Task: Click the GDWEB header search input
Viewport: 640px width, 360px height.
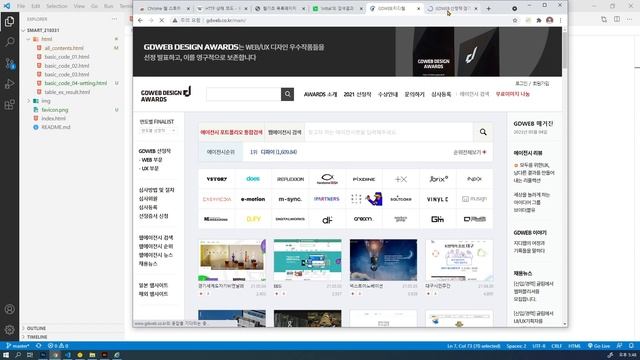Action: tap(244, 94)
